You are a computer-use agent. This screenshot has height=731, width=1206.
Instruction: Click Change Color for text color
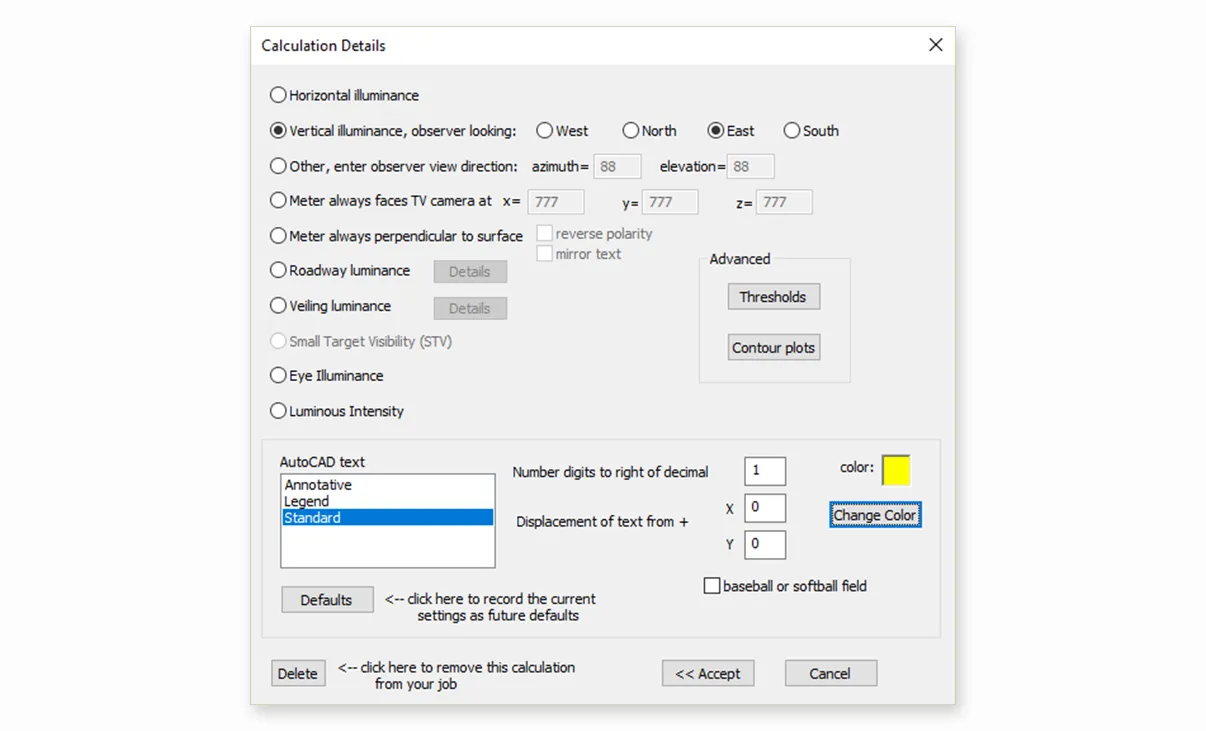click(x=874, y=514)
